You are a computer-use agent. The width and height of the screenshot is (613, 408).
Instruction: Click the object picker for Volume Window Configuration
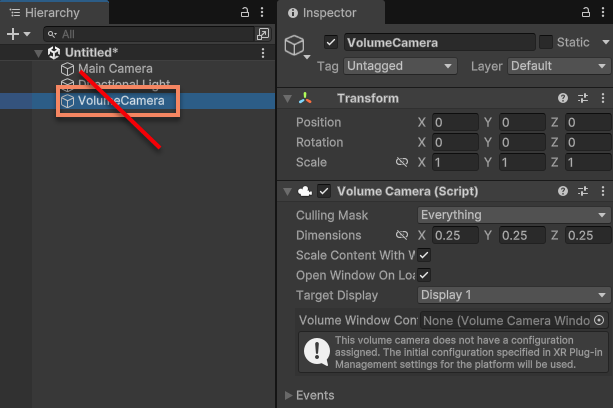coord(599,320)
